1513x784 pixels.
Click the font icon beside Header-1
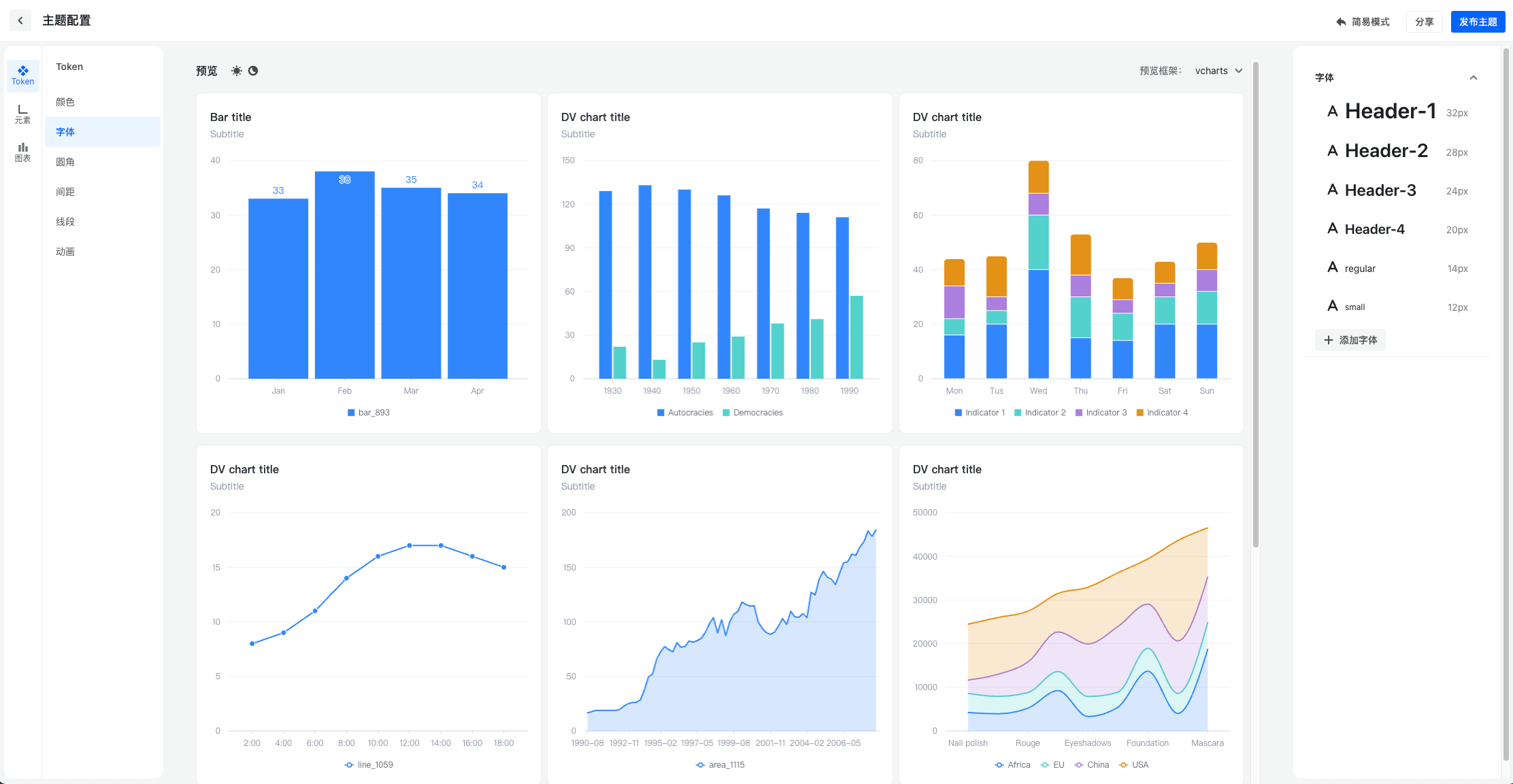click(x=1332, y=112)
